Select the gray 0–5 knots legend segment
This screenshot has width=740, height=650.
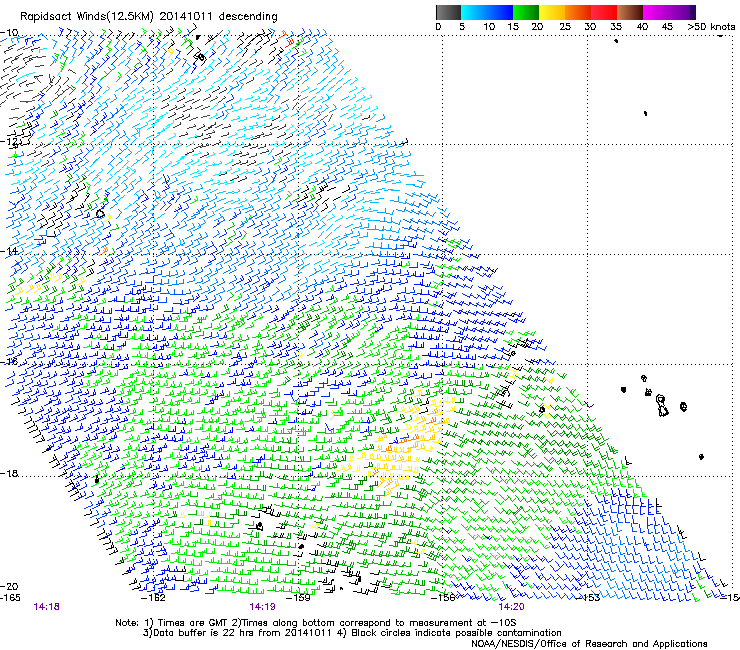click(x=448, y=12)
